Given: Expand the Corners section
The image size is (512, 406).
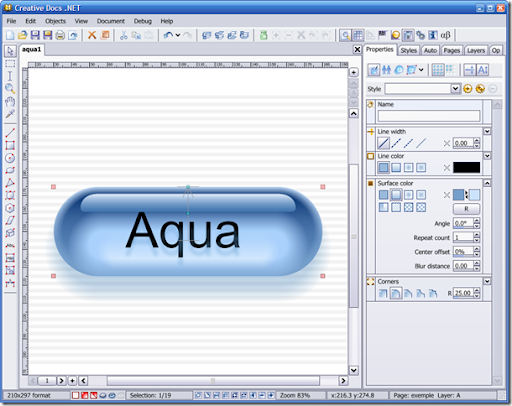Looking at the screenshot, I should [487, 281].
